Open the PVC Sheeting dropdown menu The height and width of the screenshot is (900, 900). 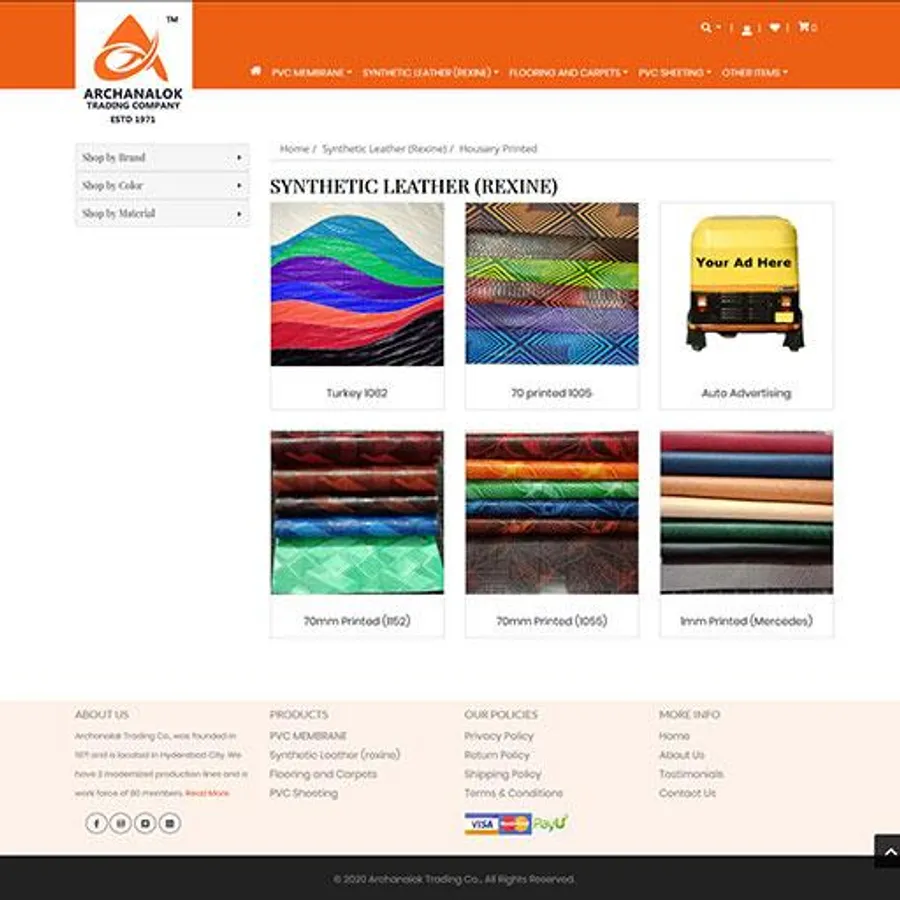674,72
